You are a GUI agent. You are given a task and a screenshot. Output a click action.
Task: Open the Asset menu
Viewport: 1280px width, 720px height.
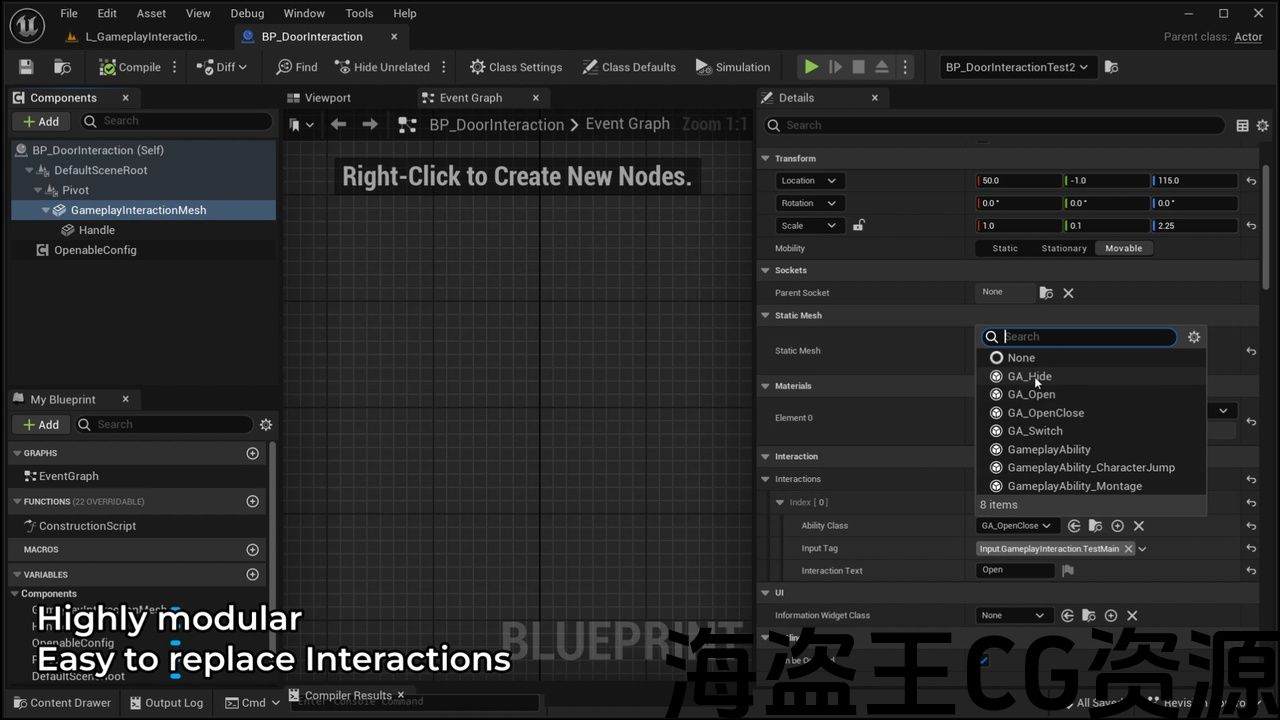(152, 13)
